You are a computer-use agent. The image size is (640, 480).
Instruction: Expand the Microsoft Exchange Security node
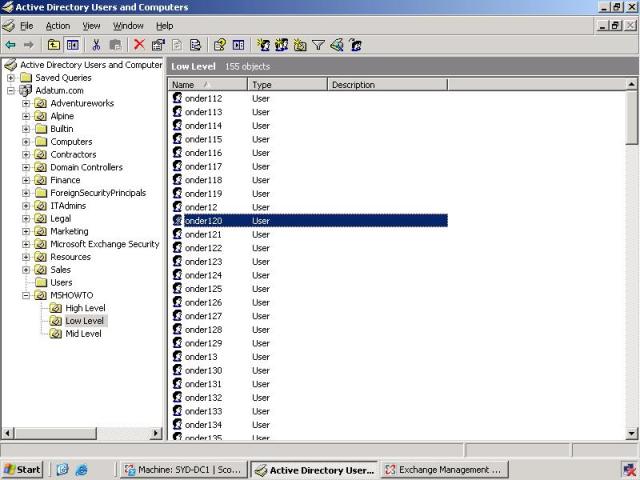26,244
